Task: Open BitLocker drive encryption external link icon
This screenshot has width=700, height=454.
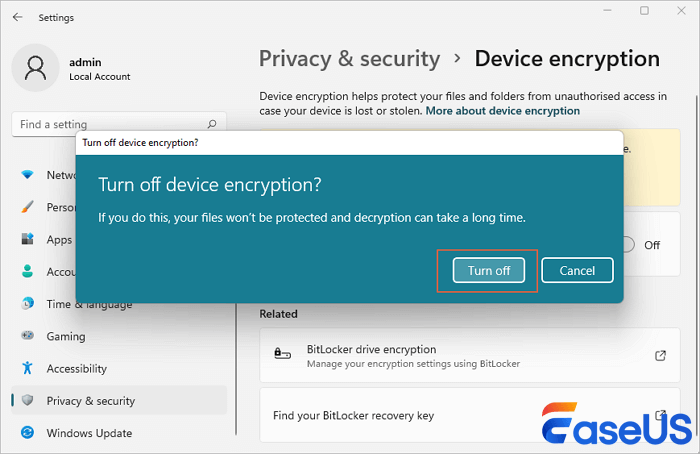Action: coord(660,355)
